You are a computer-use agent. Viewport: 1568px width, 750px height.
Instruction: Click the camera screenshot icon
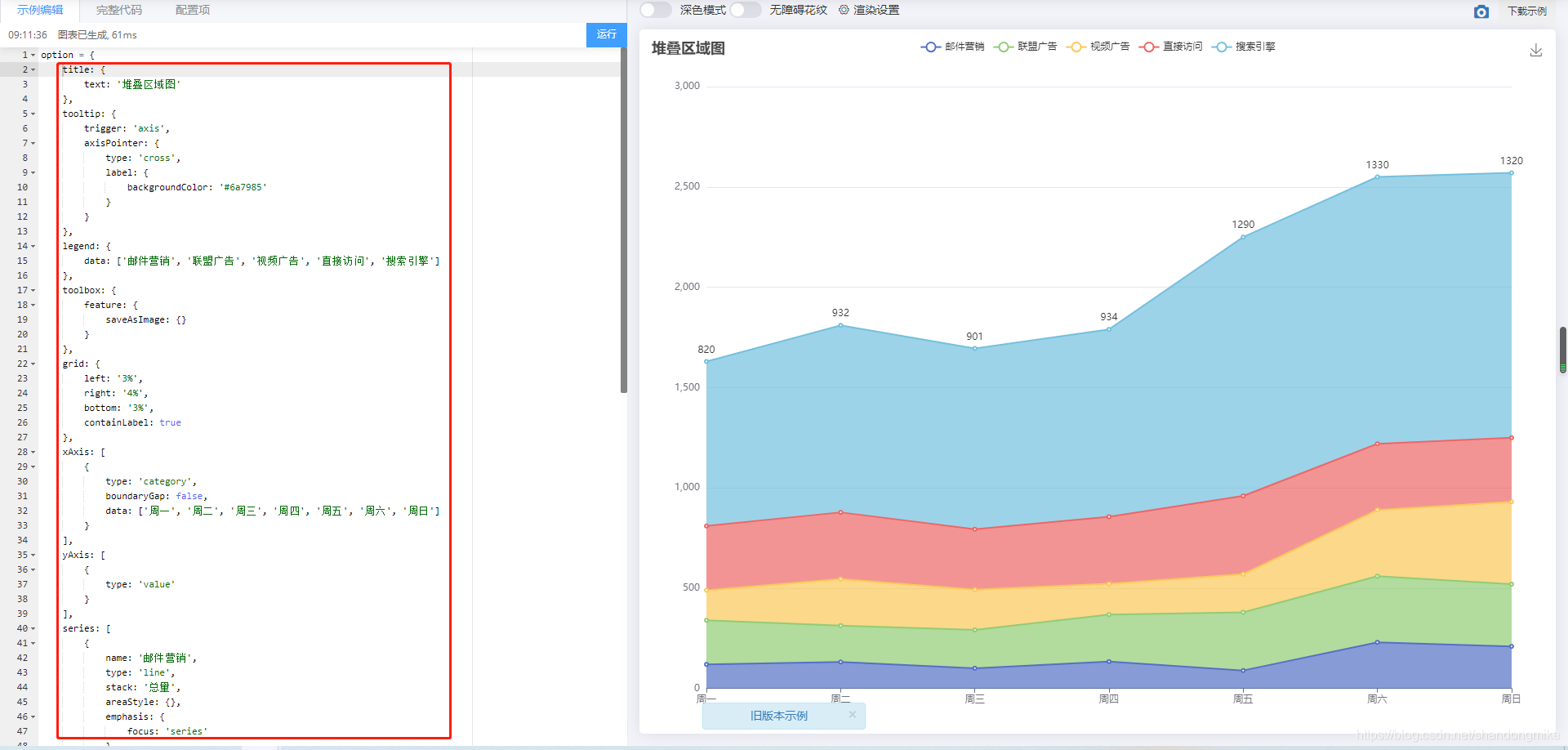(x=1481, y=11)
